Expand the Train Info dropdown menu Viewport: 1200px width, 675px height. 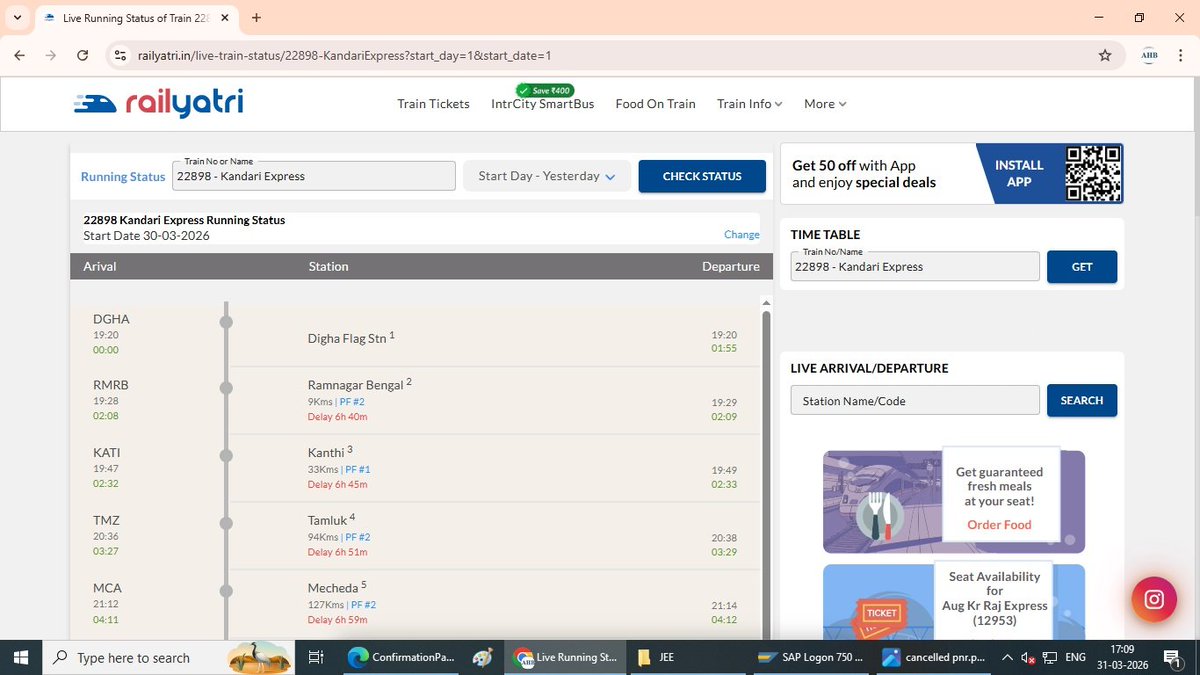pos(750,104)
